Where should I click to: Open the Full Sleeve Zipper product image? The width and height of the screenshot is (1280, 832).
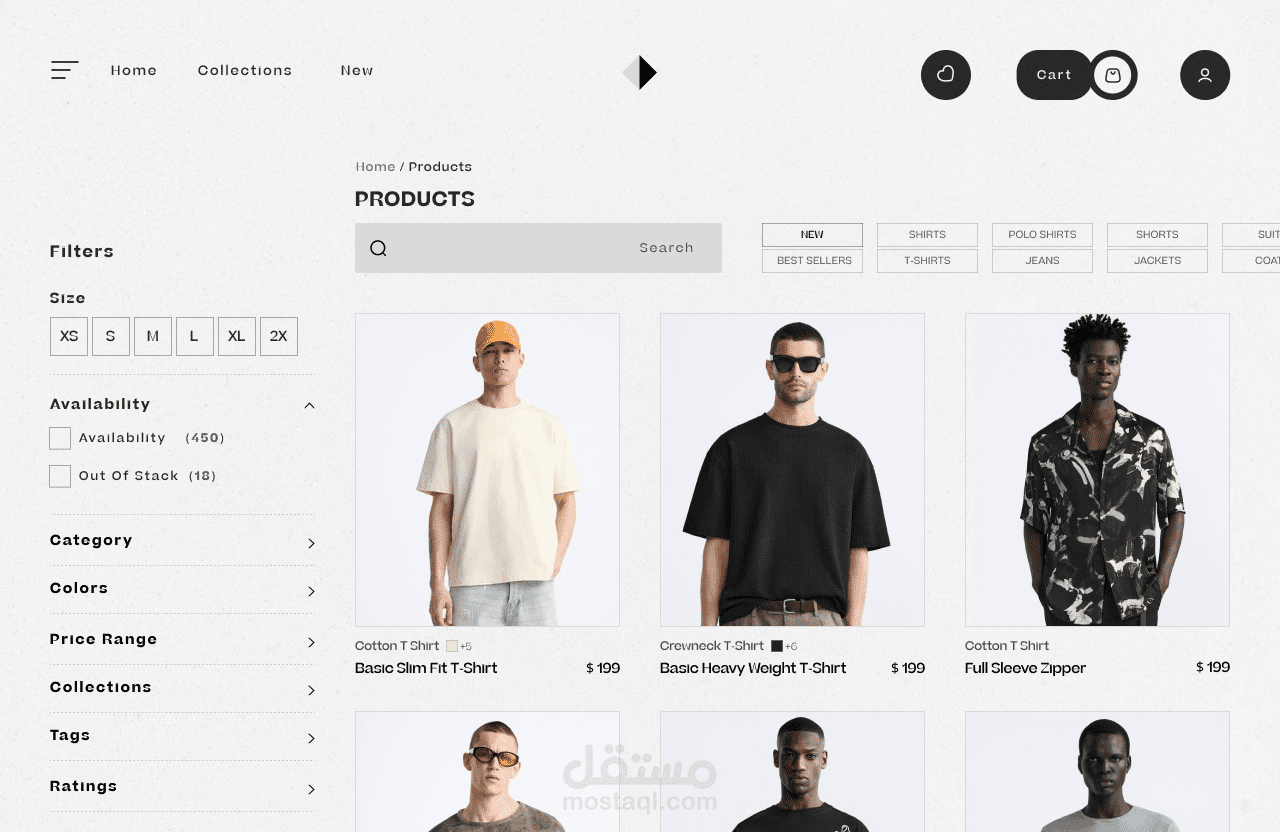coord(1097,470)
